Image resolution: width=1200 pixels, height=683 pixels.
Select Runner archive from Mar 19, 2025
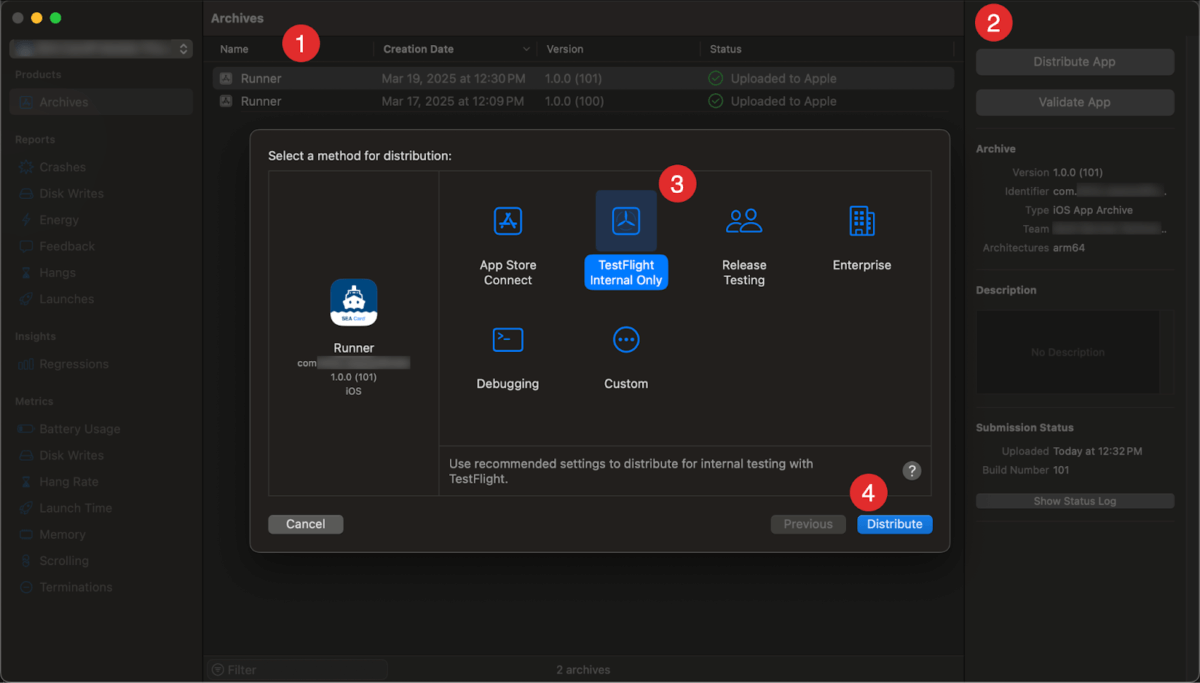[x=583, y=78]
